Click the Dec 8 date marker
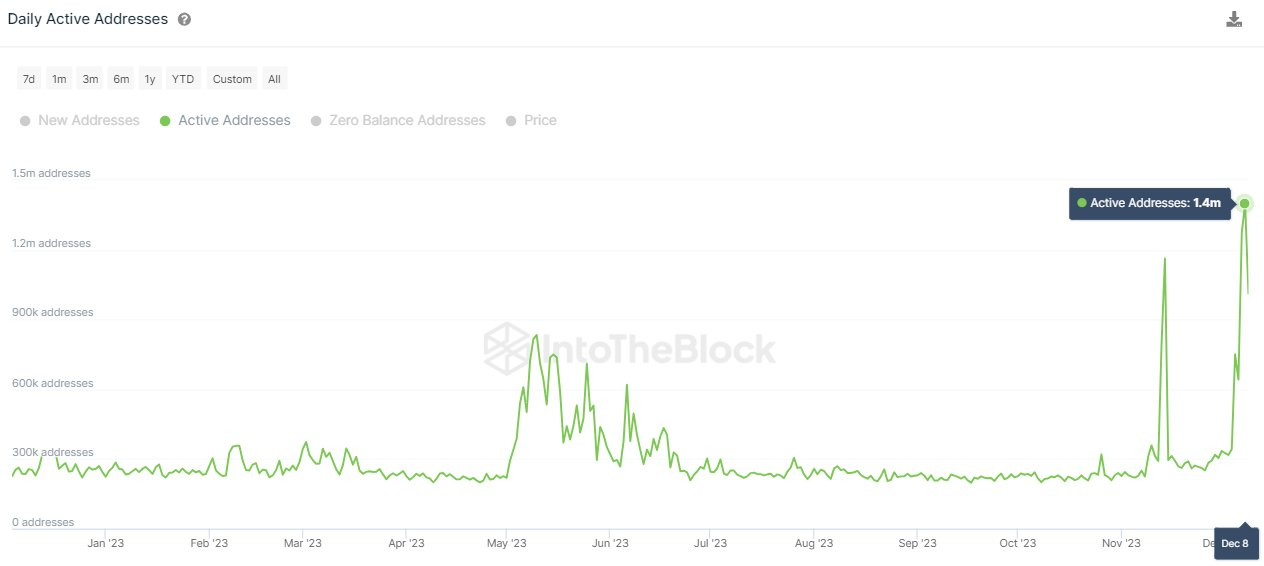 (1236, 543)
